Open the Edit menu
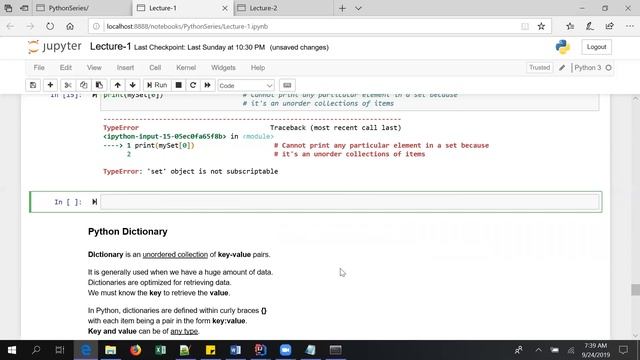Viewport: 640px width, 360px height. [x=66, y=68]
